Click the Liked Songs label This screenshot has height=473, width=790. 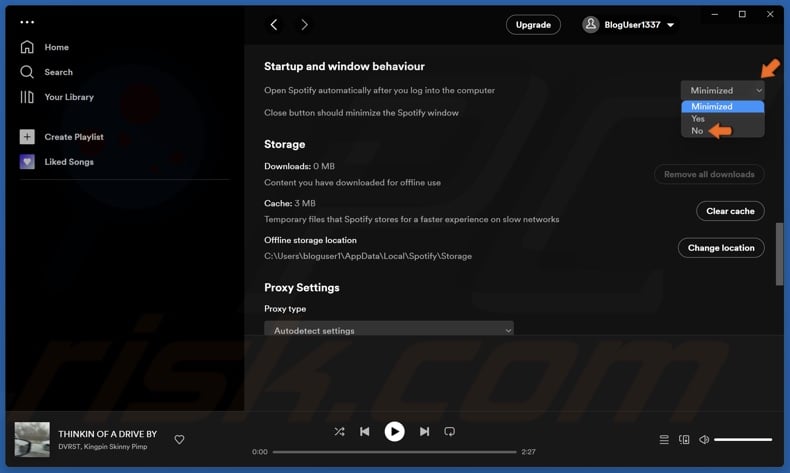coord(69,162)
